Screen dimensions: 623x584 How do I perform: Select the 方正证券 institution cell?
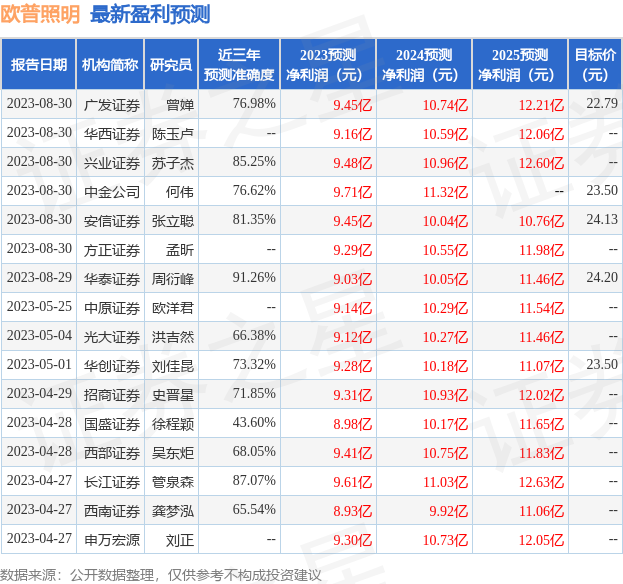(112, 250)
